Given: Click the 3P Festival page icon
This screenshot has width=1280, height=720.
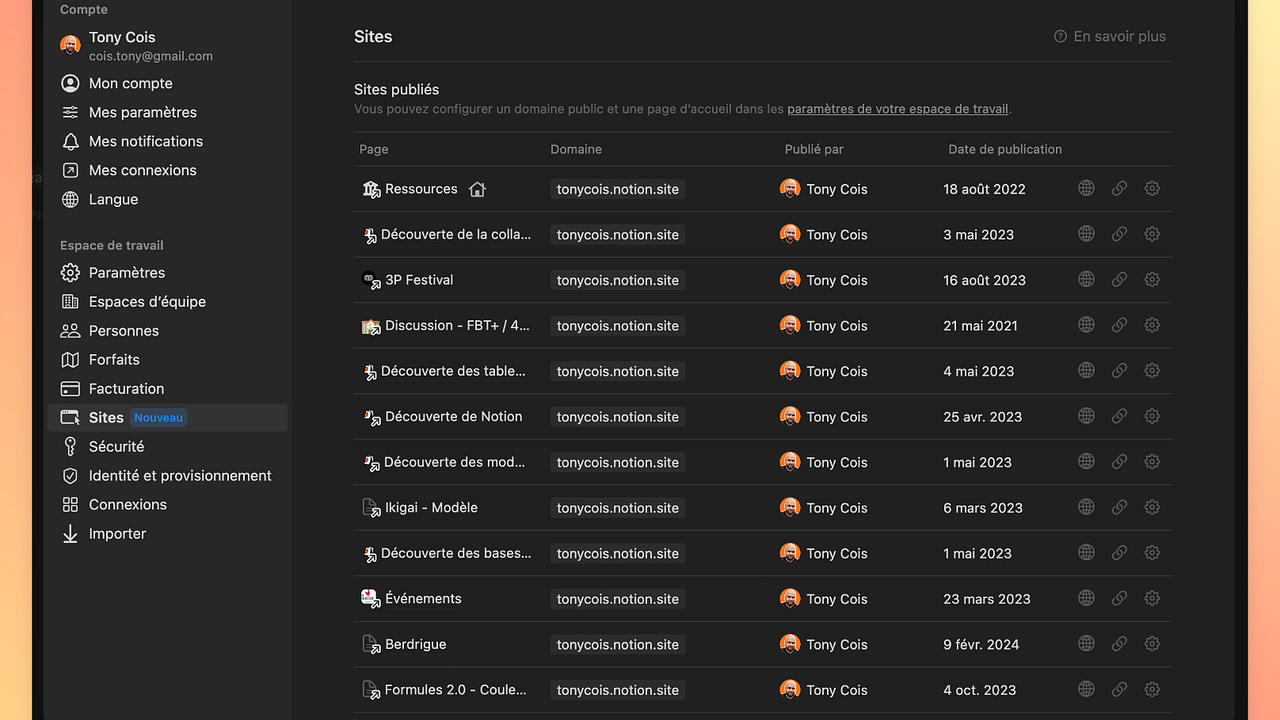Looking at the screenshot, I should point(371,280).
